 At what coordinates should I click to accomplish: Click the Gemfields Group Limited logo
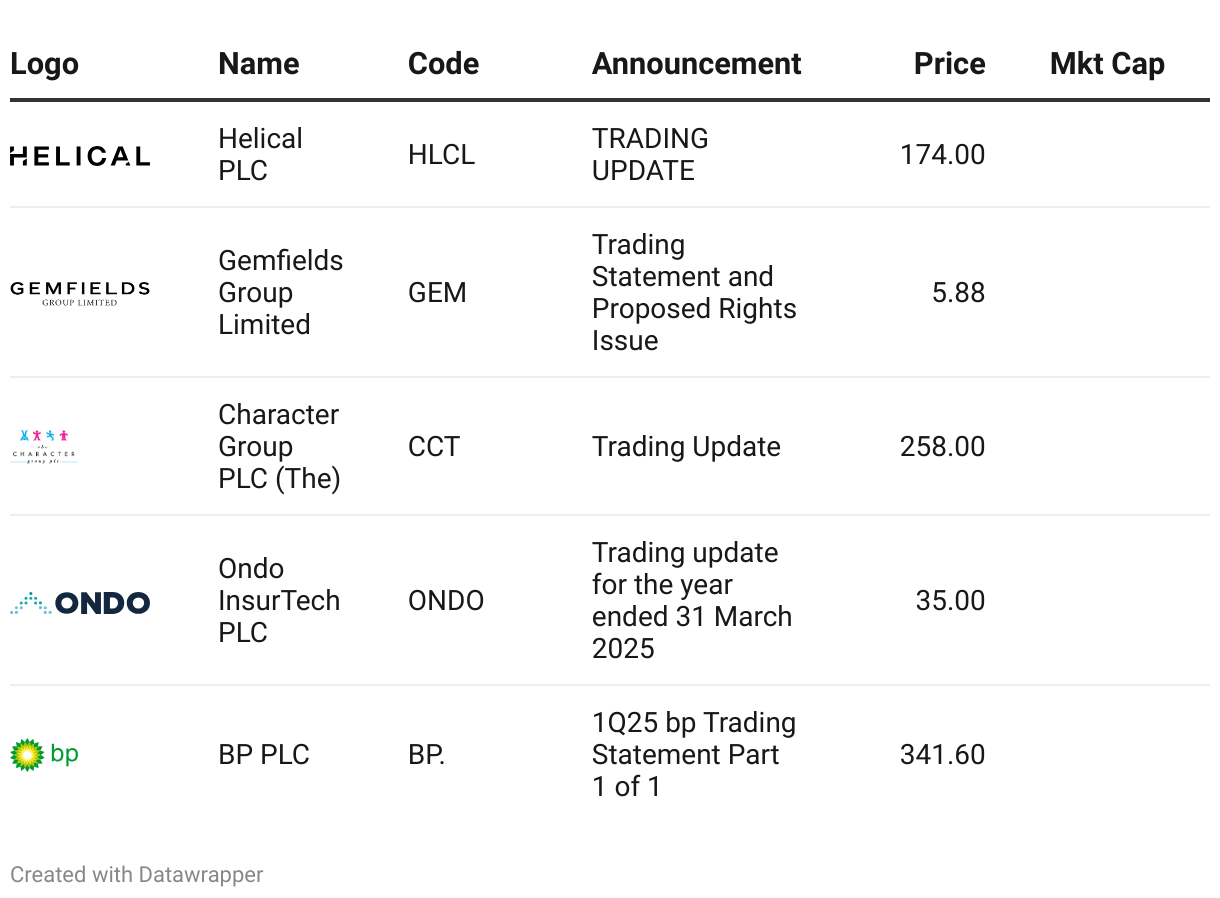pos(80,292)
